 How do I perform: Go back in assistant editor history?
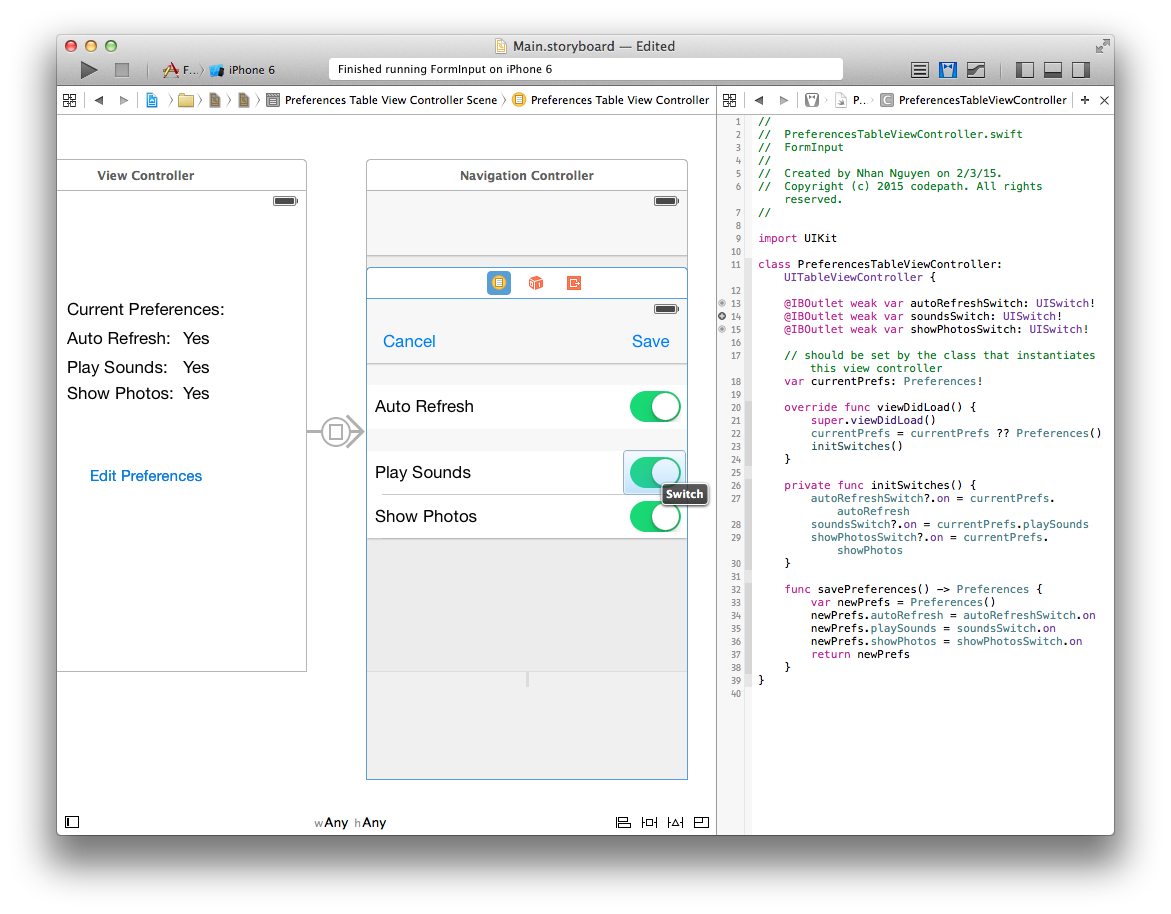coord(759,100)
